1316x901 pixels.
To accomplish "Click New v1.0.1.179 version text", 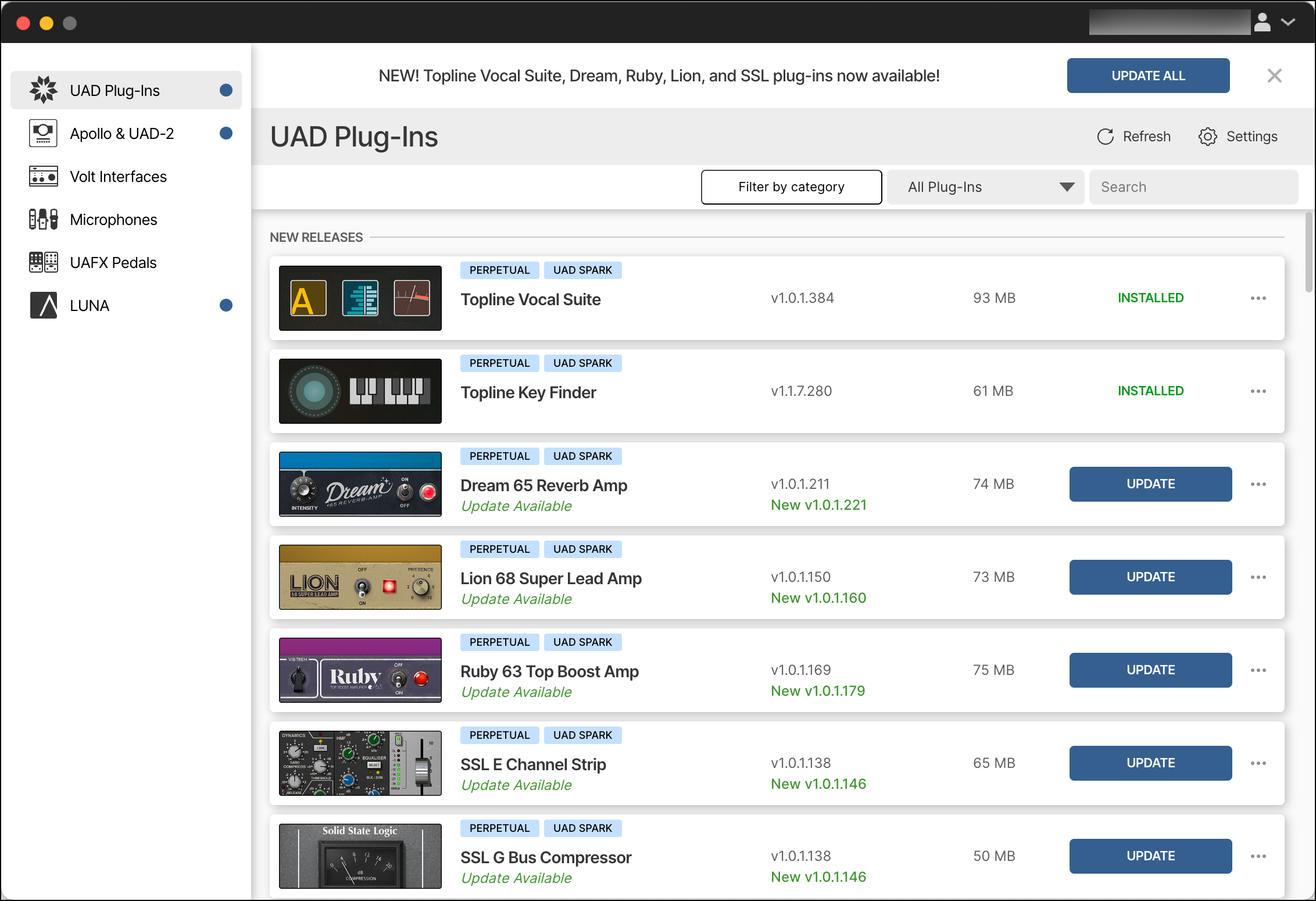I will click(818, 691).
